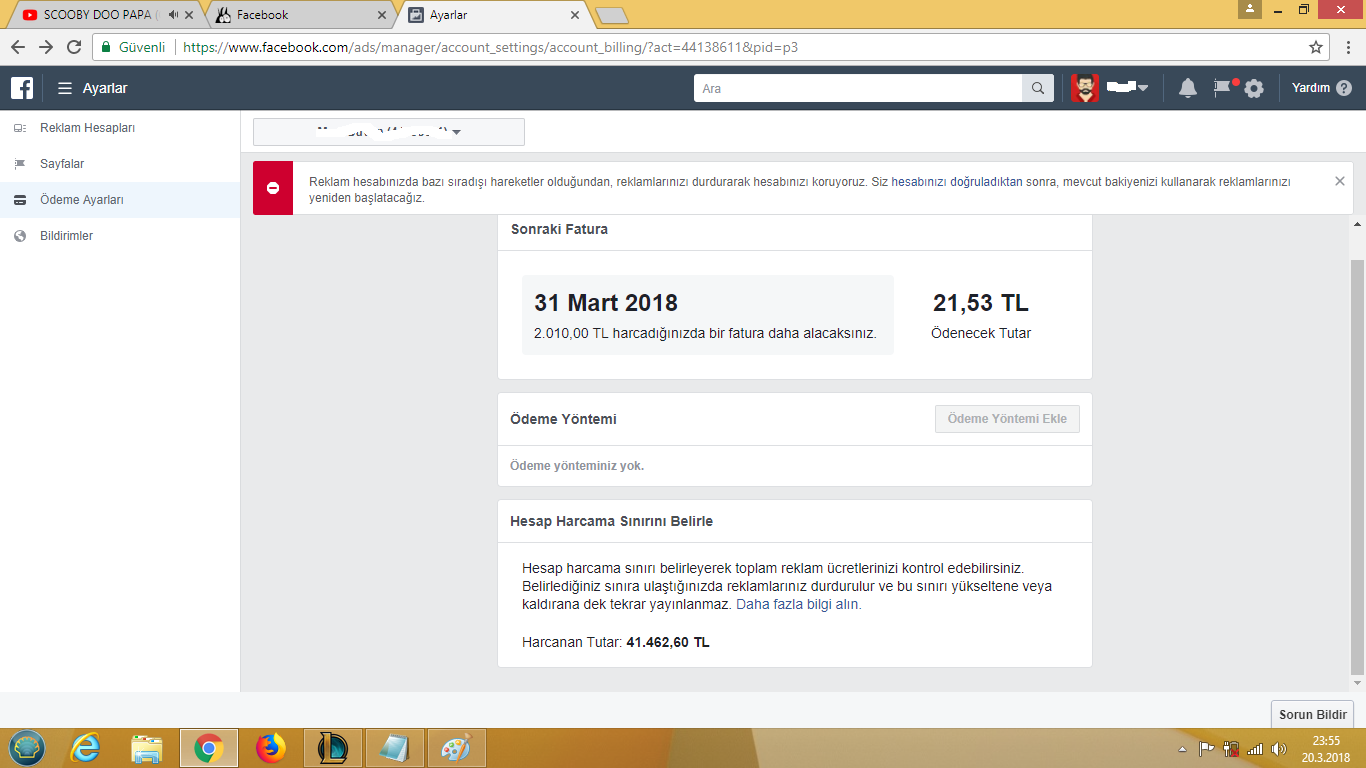Open Reklam Hesapları in the sidebar
Screen dimensions: 1366x768
click(120, 128)
